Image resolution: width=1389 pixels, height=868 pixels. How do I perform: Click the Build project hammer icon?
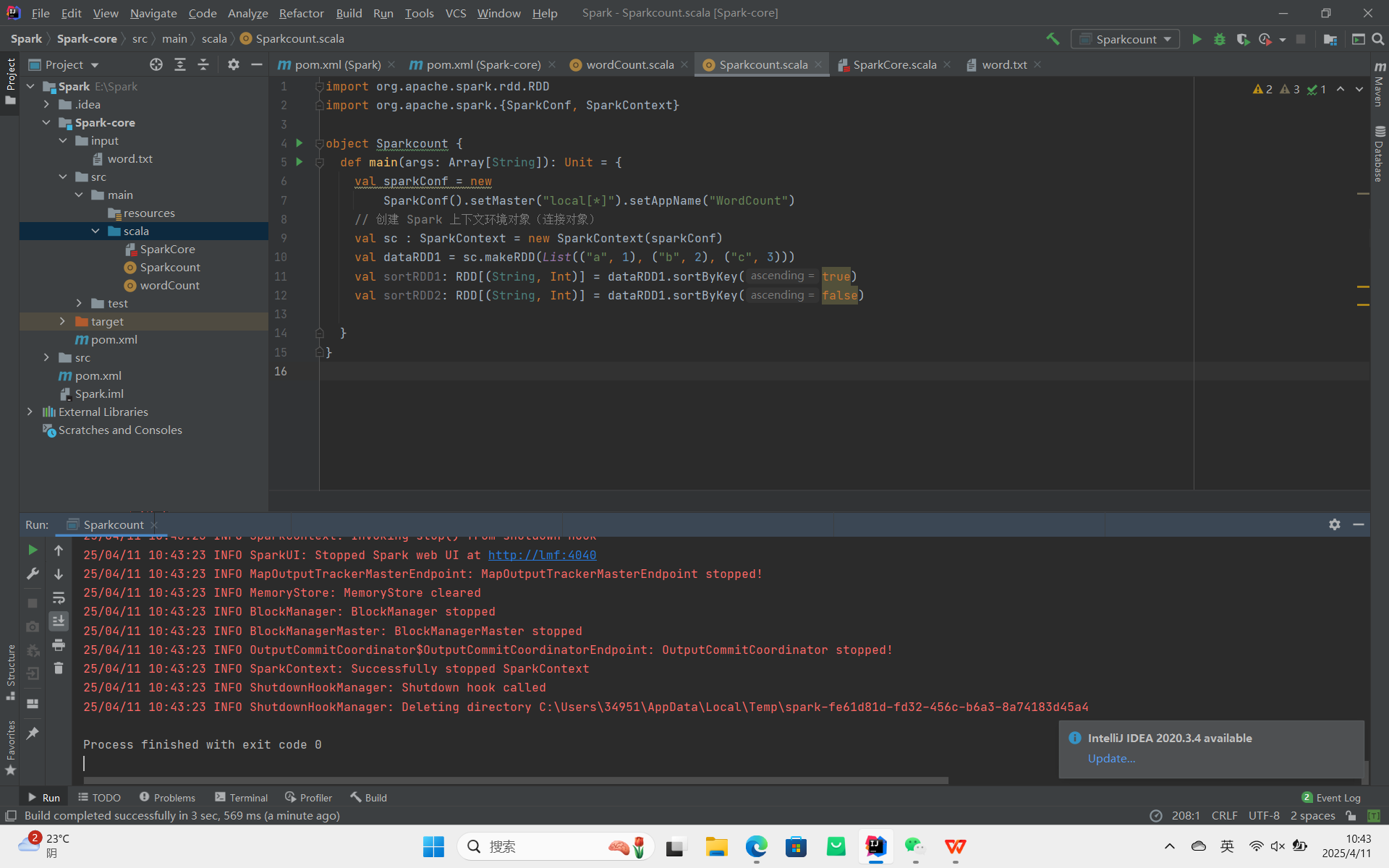tap(1053, 39)
